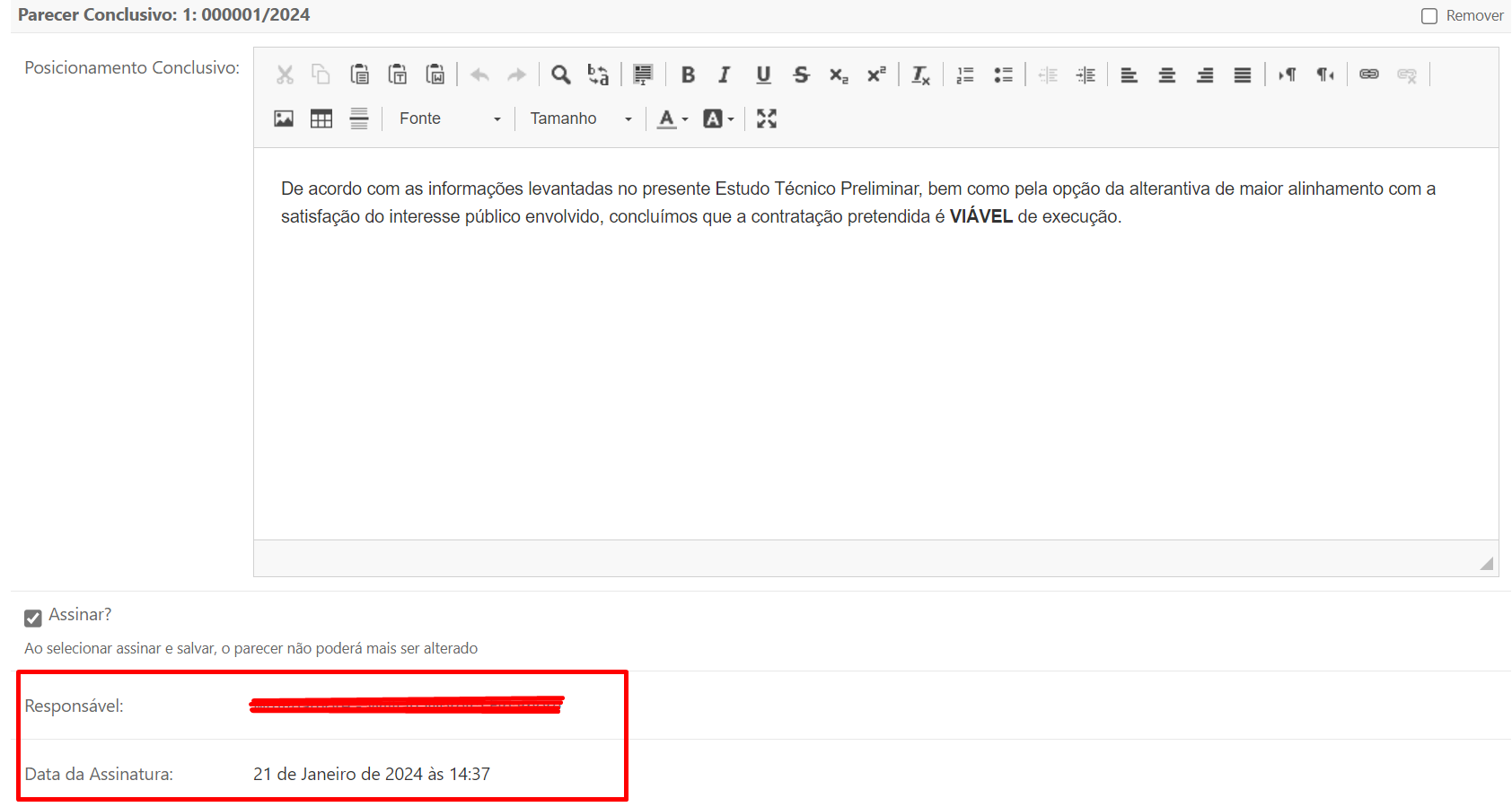Image resolution: width=1512 pixels, height=807 pixels.
Task: Apply strikethrough formatting
Action: pos(801,75)
